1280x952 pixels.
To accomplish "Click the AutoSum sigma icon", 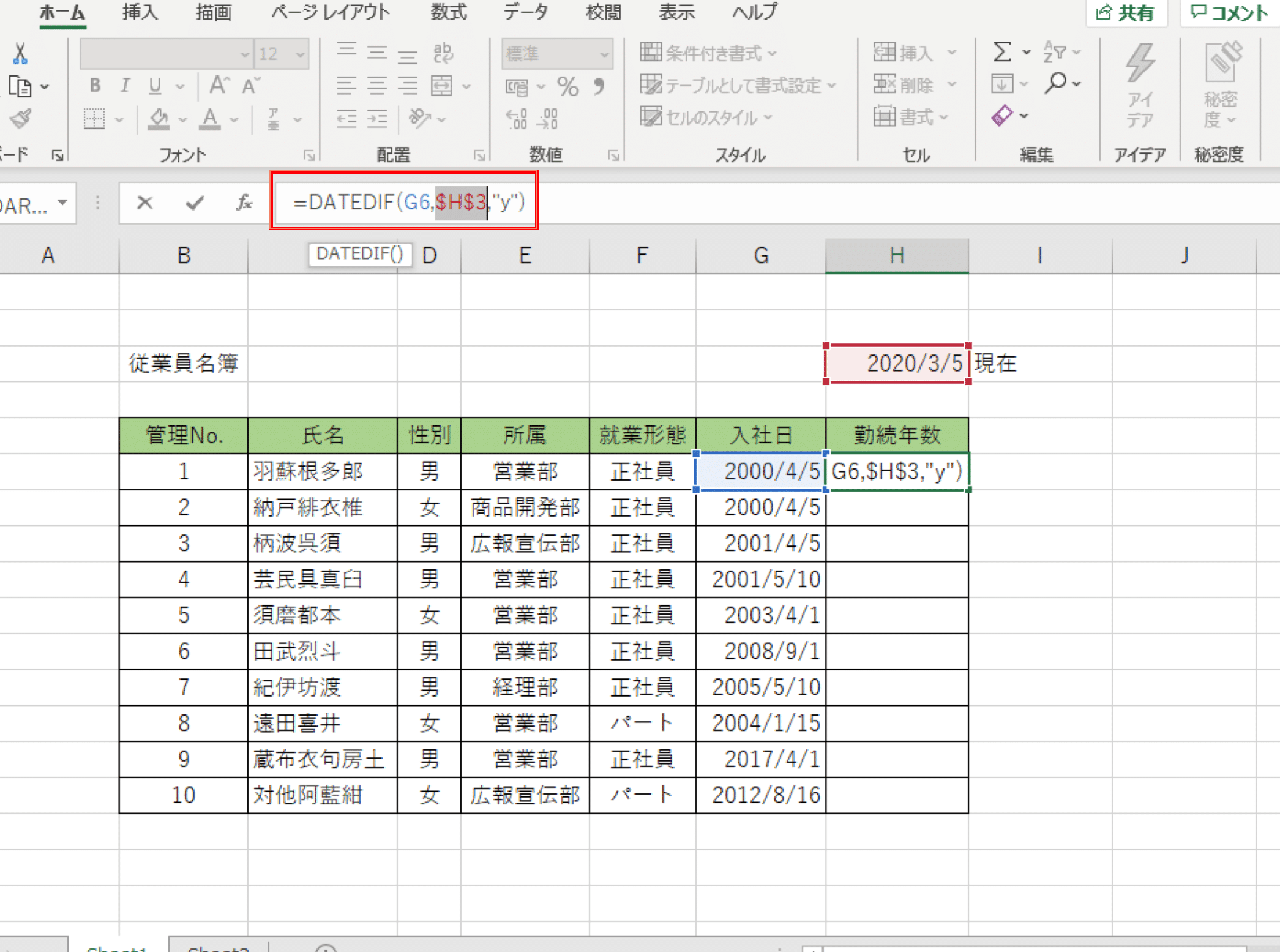I will point(1002,53).
